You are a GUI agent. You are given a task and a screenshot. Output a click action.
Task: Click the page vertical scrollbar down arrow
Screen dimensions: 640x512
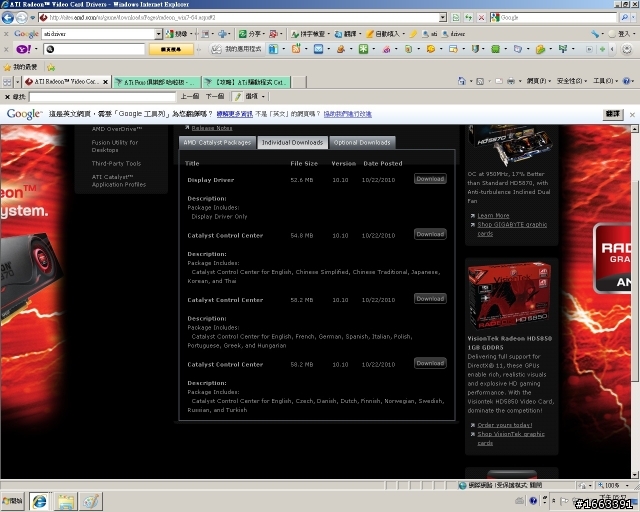pos(635,474)
